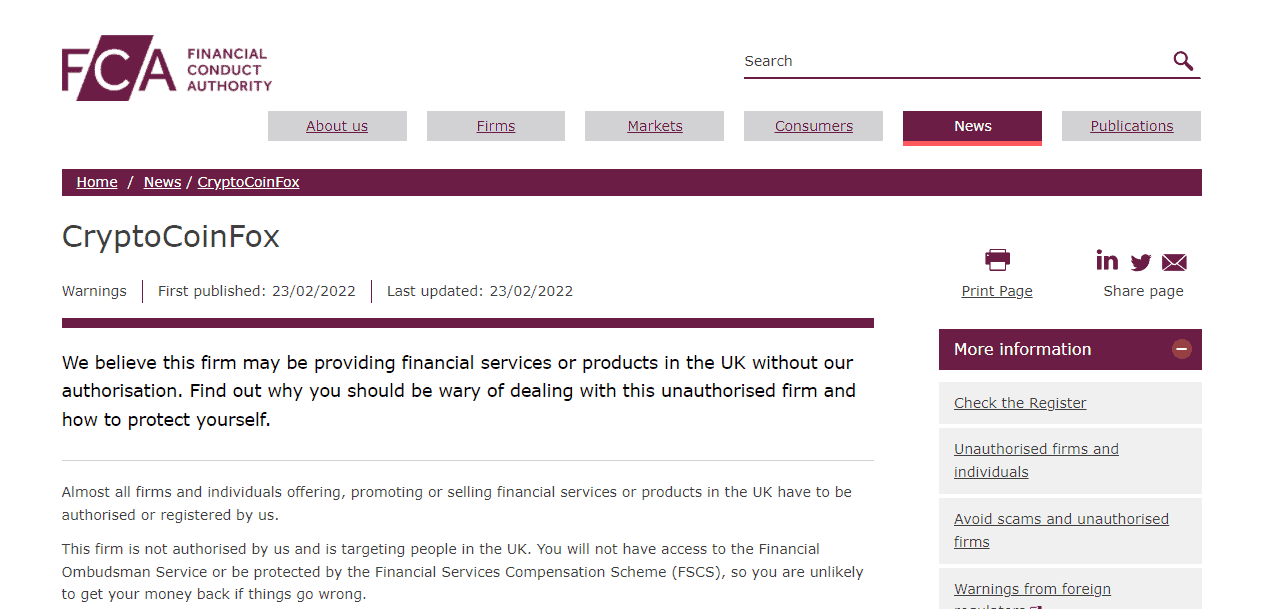This screenshot has width=1263, height=609.
Task: Open the Firms menu
Action: [x=496, y=126]
